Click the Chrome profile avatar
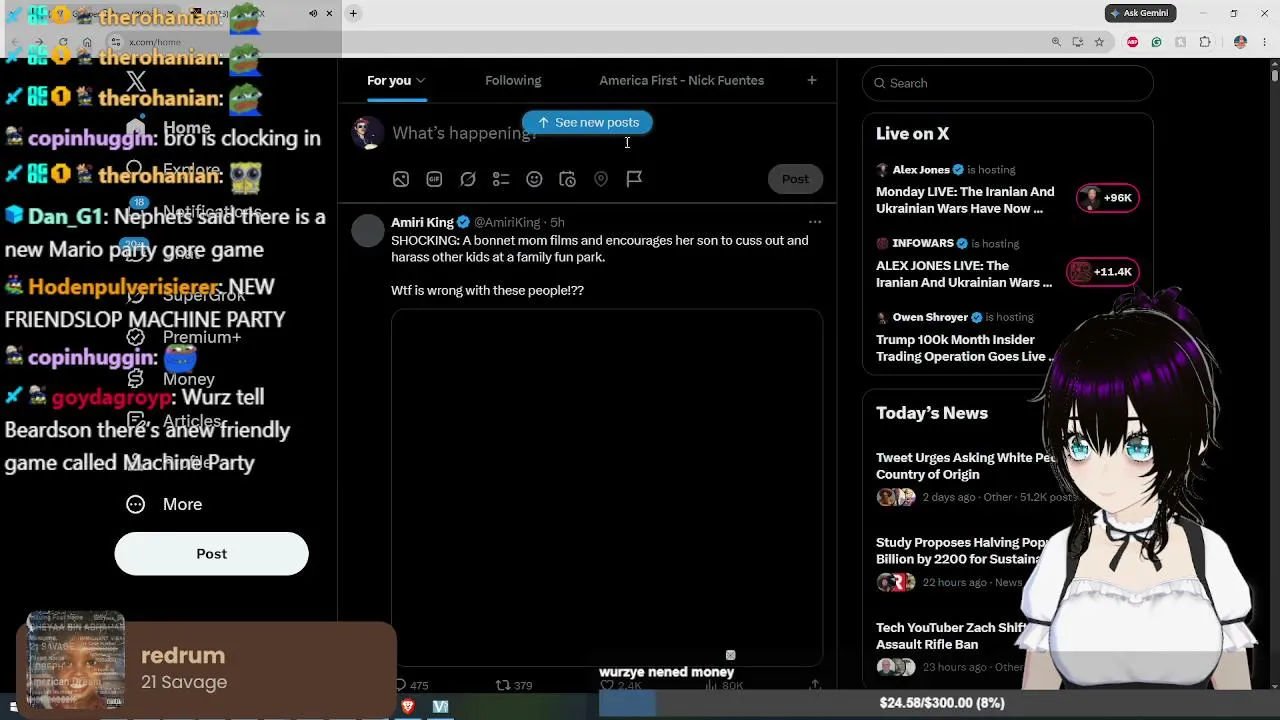 pos(1240,42)
